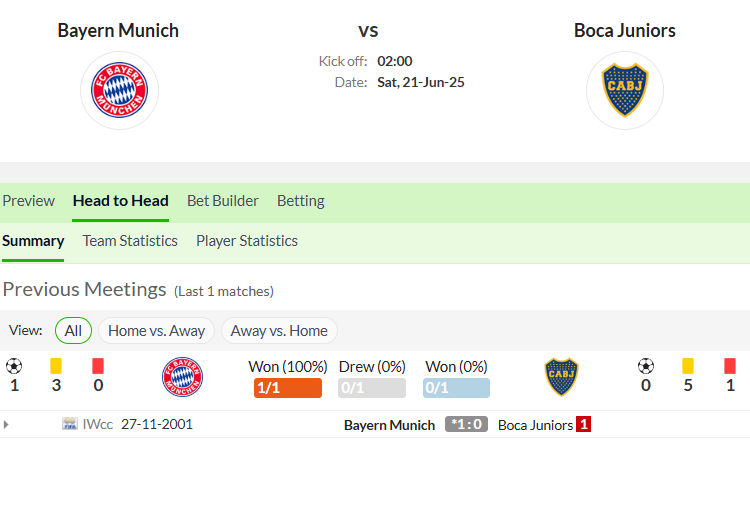
Task: Select the All view filter
Action: (73, 331)
